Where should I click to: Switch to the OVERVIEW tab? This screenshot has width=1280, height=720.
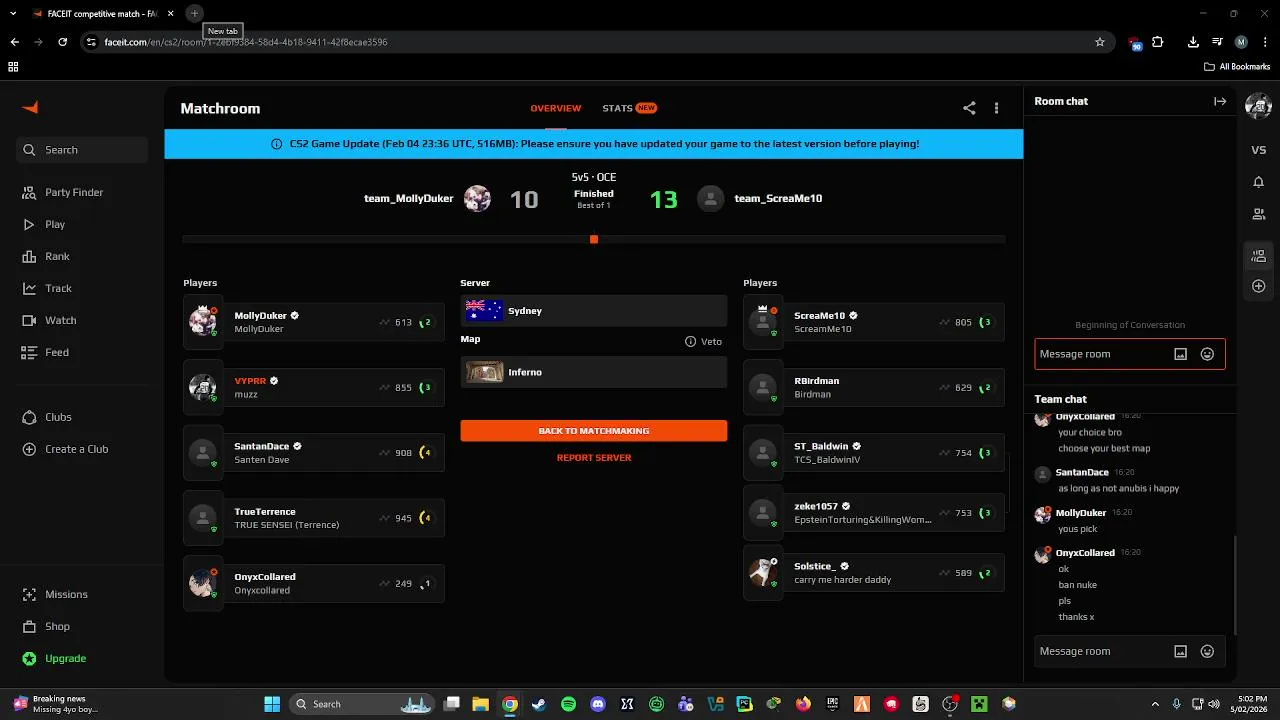(x=555, y=108)
